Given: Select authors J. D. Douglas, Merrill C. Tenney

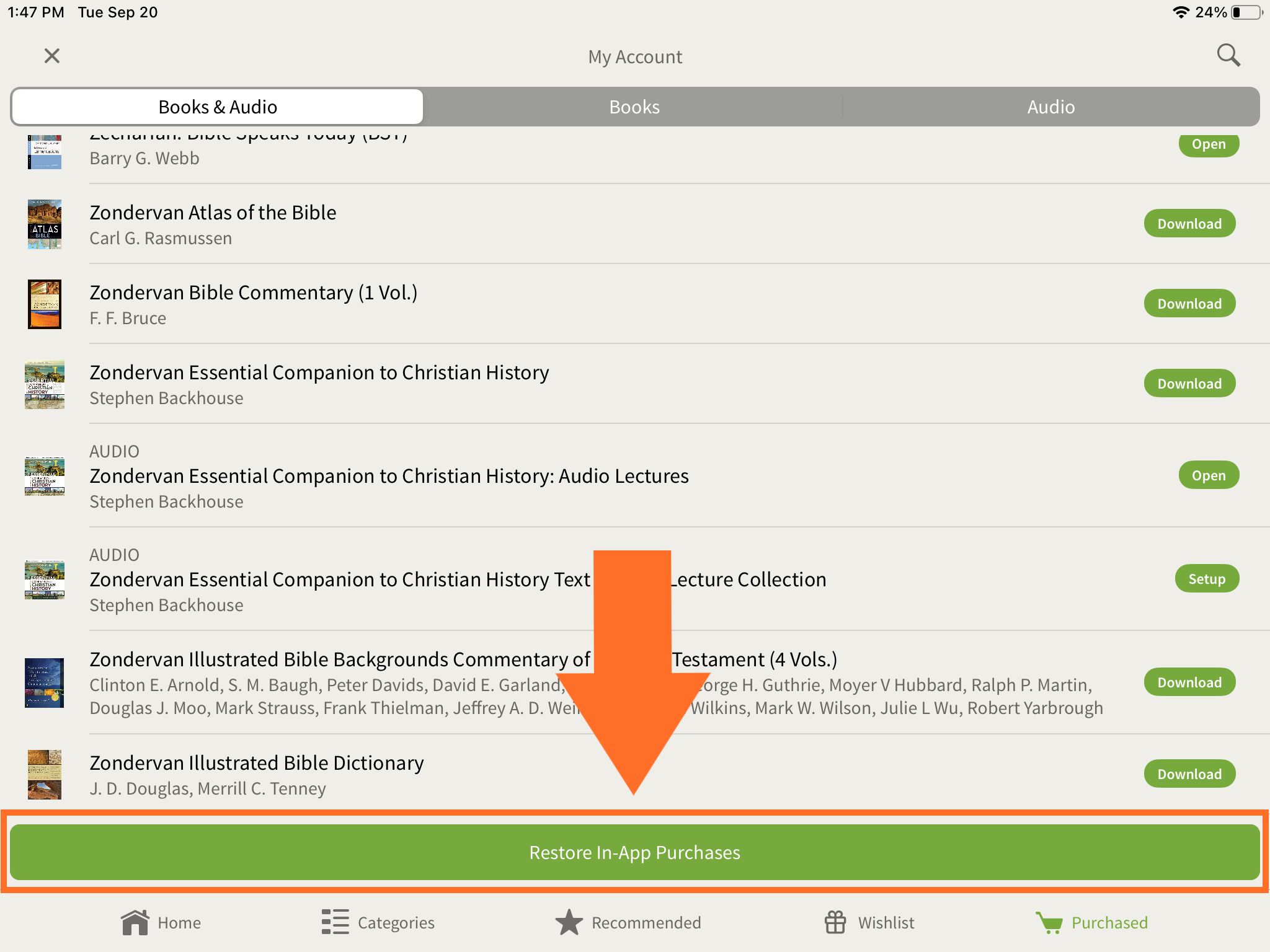Looking at the screenshot, I should point(208,788).
